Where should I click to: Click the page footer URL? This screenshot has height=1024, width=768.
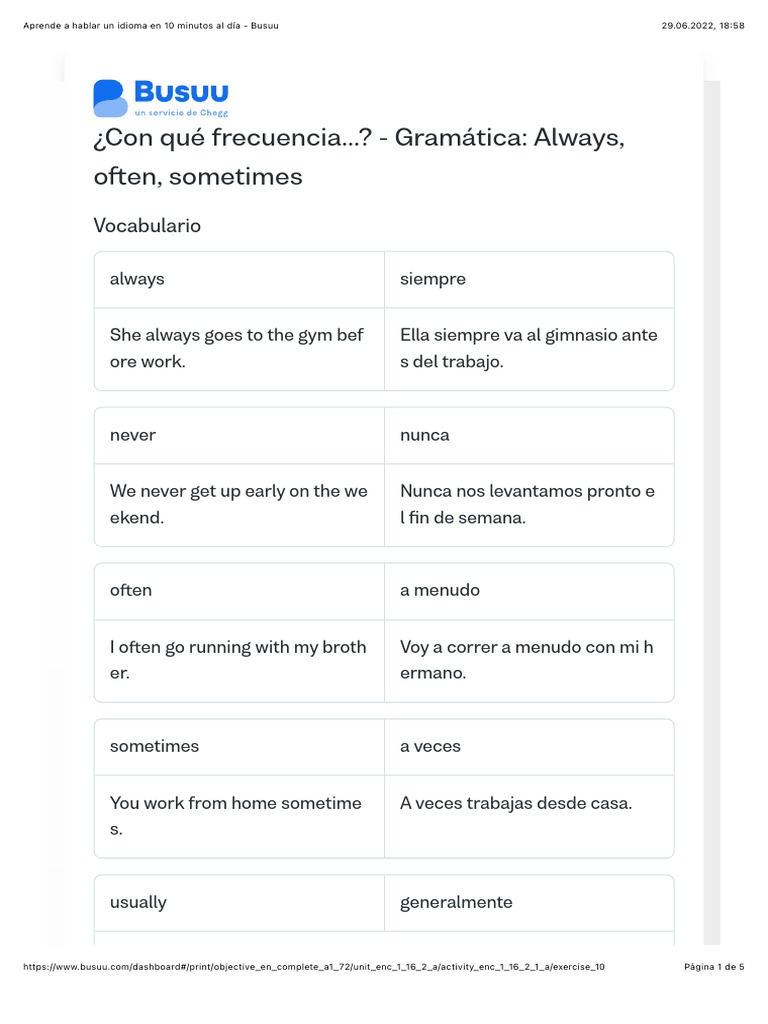click(313, 967)
